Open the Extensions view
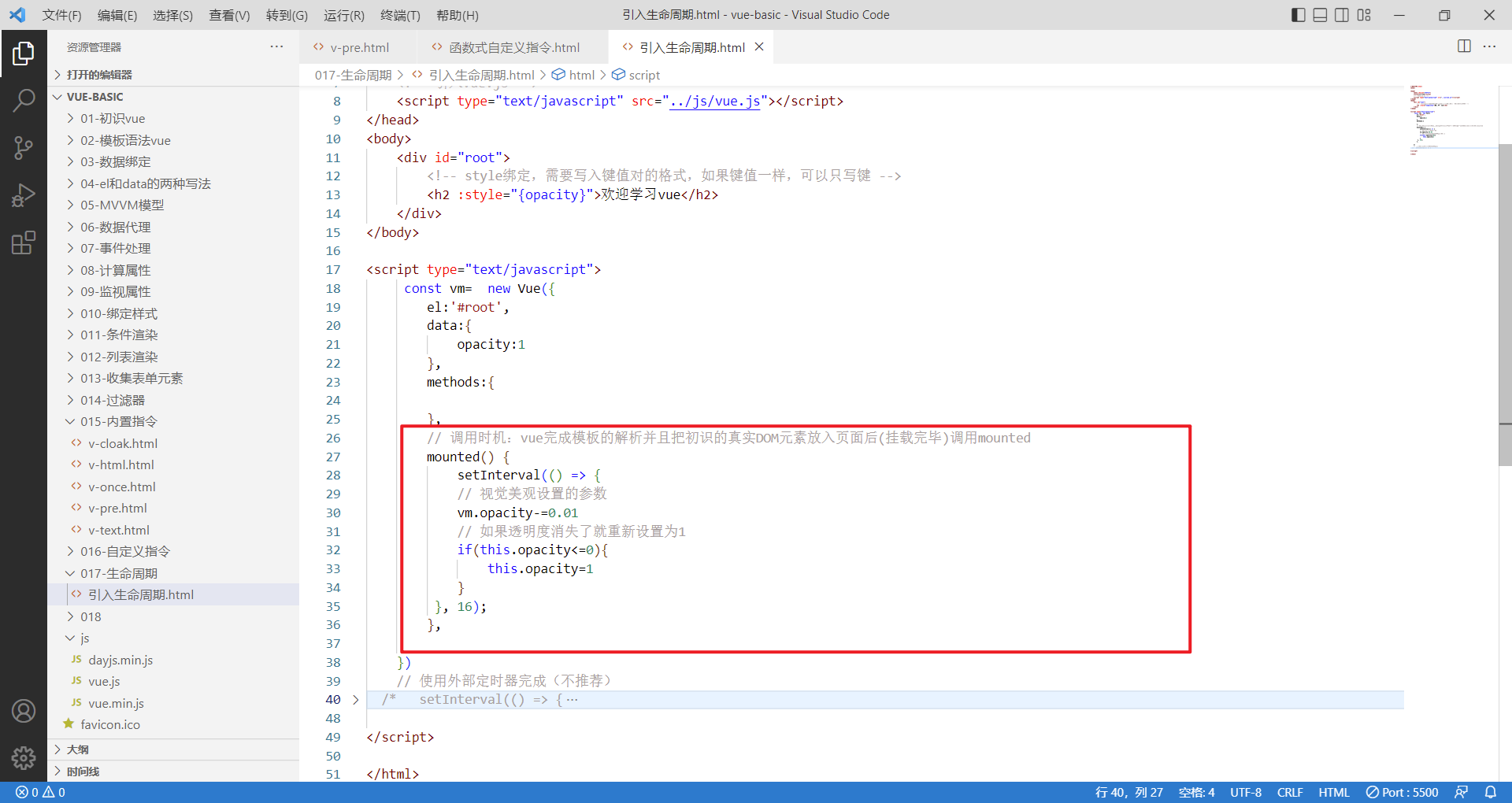 24,242
